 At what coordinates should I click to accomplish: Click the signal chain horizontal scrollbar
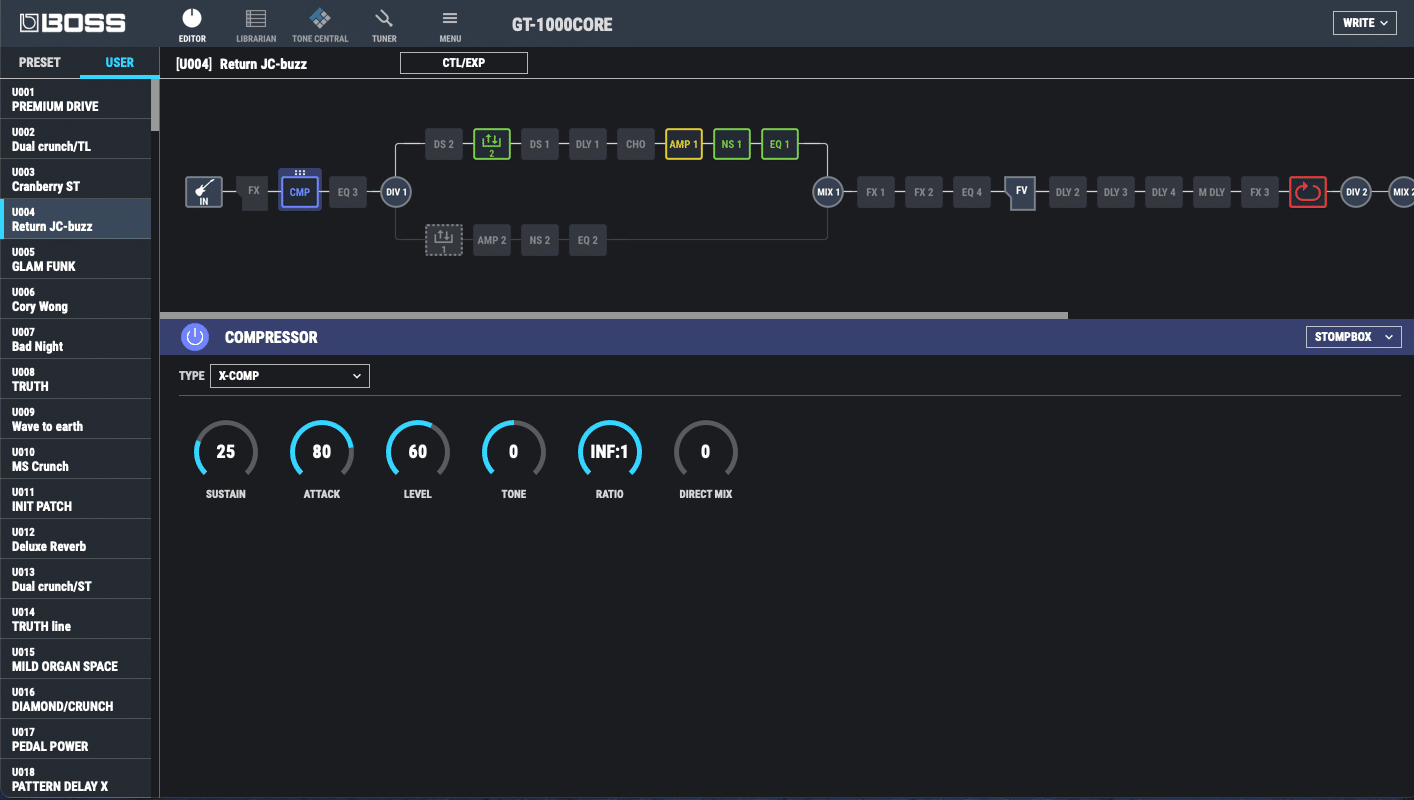click(x=614, y=315)
